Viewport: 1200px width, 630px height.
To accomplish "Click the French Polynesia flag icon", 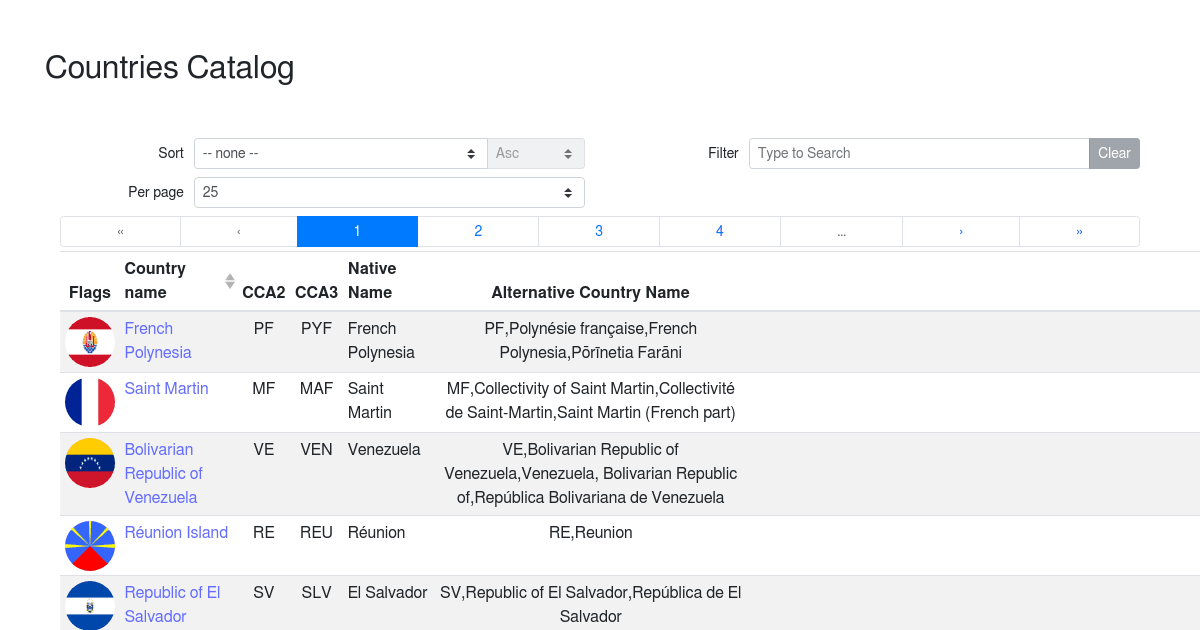I will click(89, 340).
